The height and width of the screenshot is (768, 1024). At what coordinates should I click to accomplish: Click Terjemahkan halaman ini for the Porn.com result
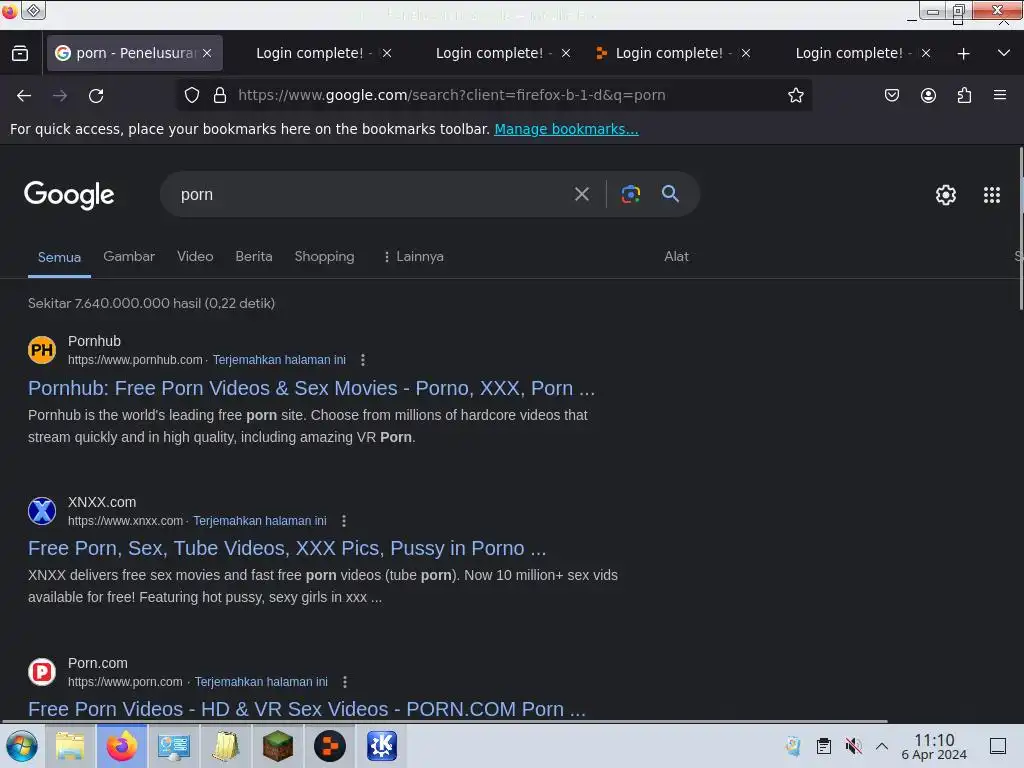pos(261,682)
